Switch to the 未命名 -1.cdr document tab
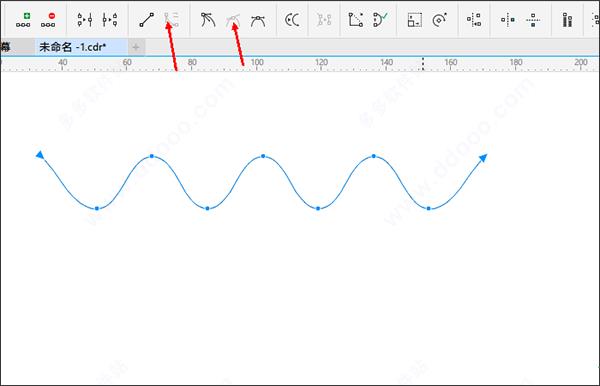600x386 pixels. (81, 47)
